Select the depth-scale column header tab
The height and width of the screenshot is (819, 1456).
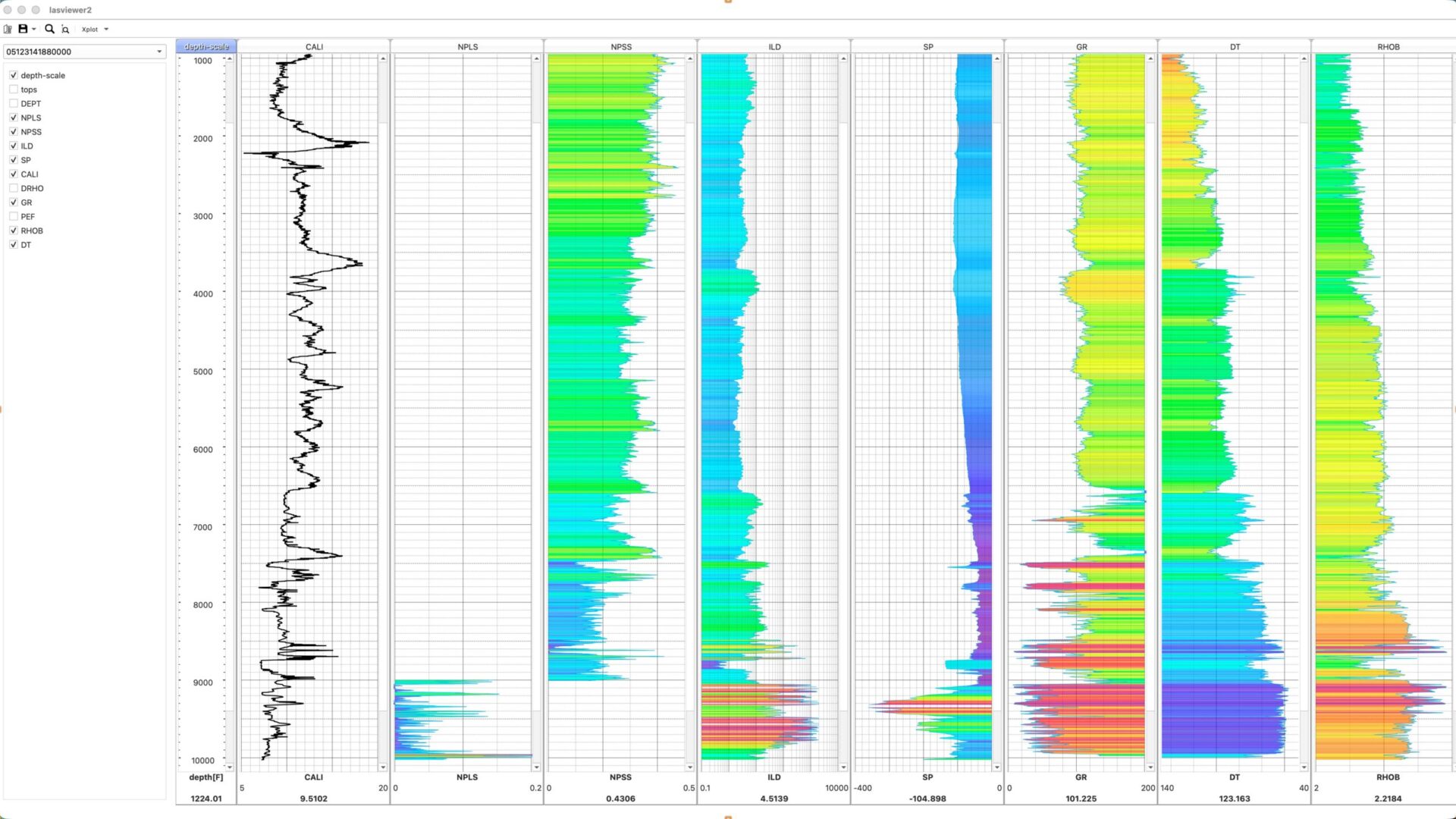click(x=206, y=46)
